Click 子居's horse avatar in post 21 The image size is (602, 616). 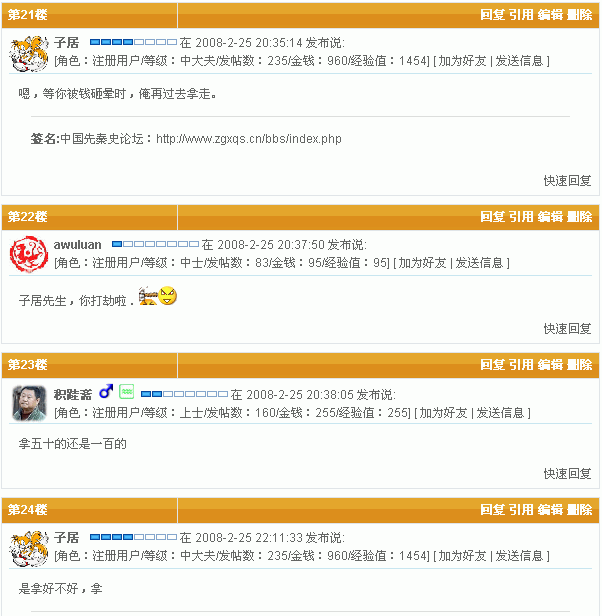pyautogui.click(x=29, y=53)
